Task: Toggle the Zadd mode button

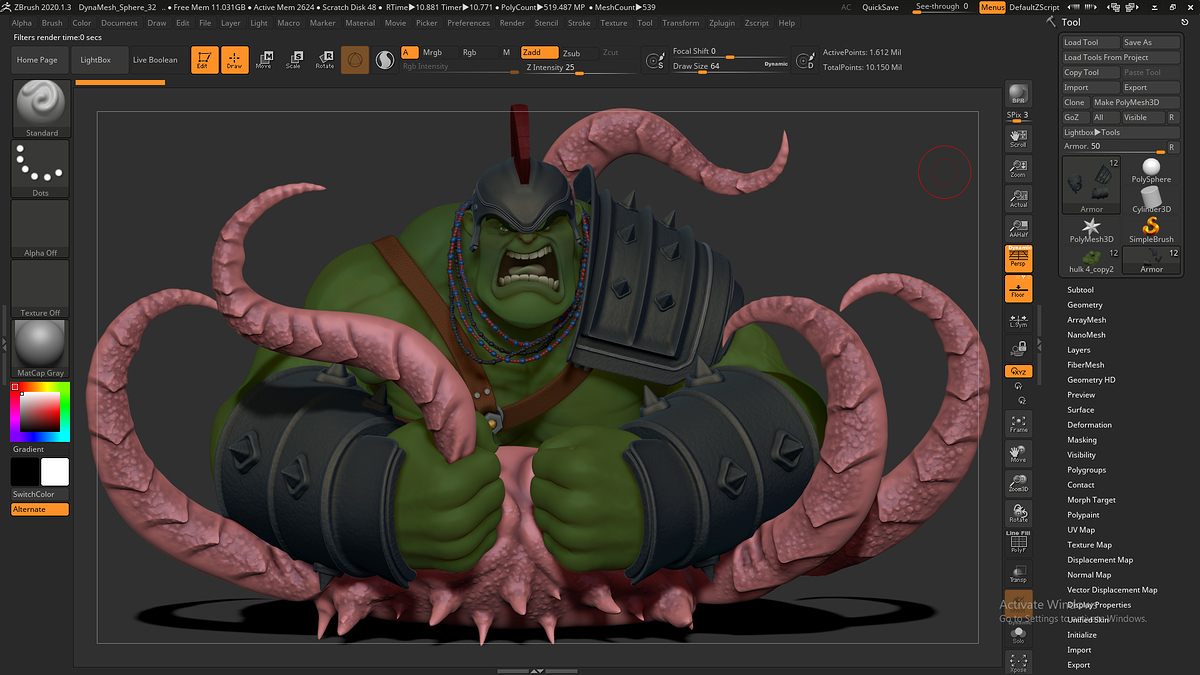Action: (539, 53)
